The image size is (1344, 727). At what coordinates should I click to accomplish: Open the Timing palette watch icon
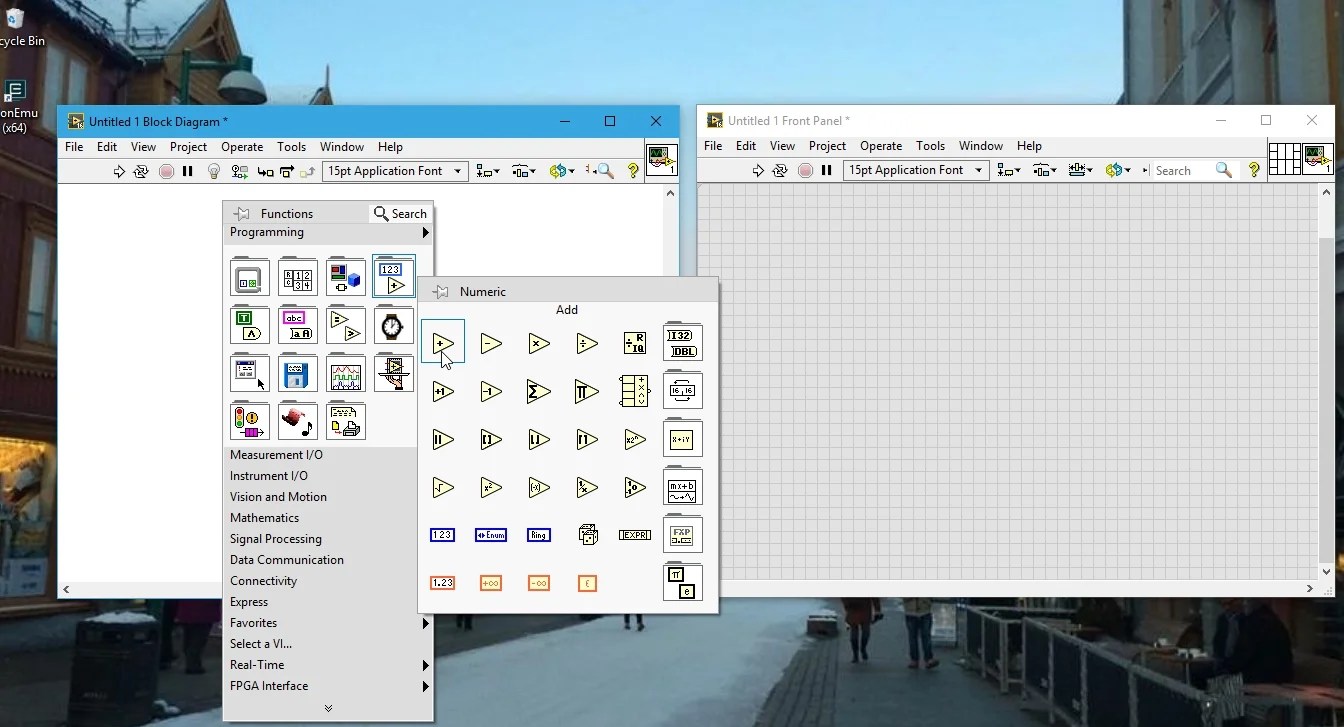pyautogui.click(x=393, y=326)
